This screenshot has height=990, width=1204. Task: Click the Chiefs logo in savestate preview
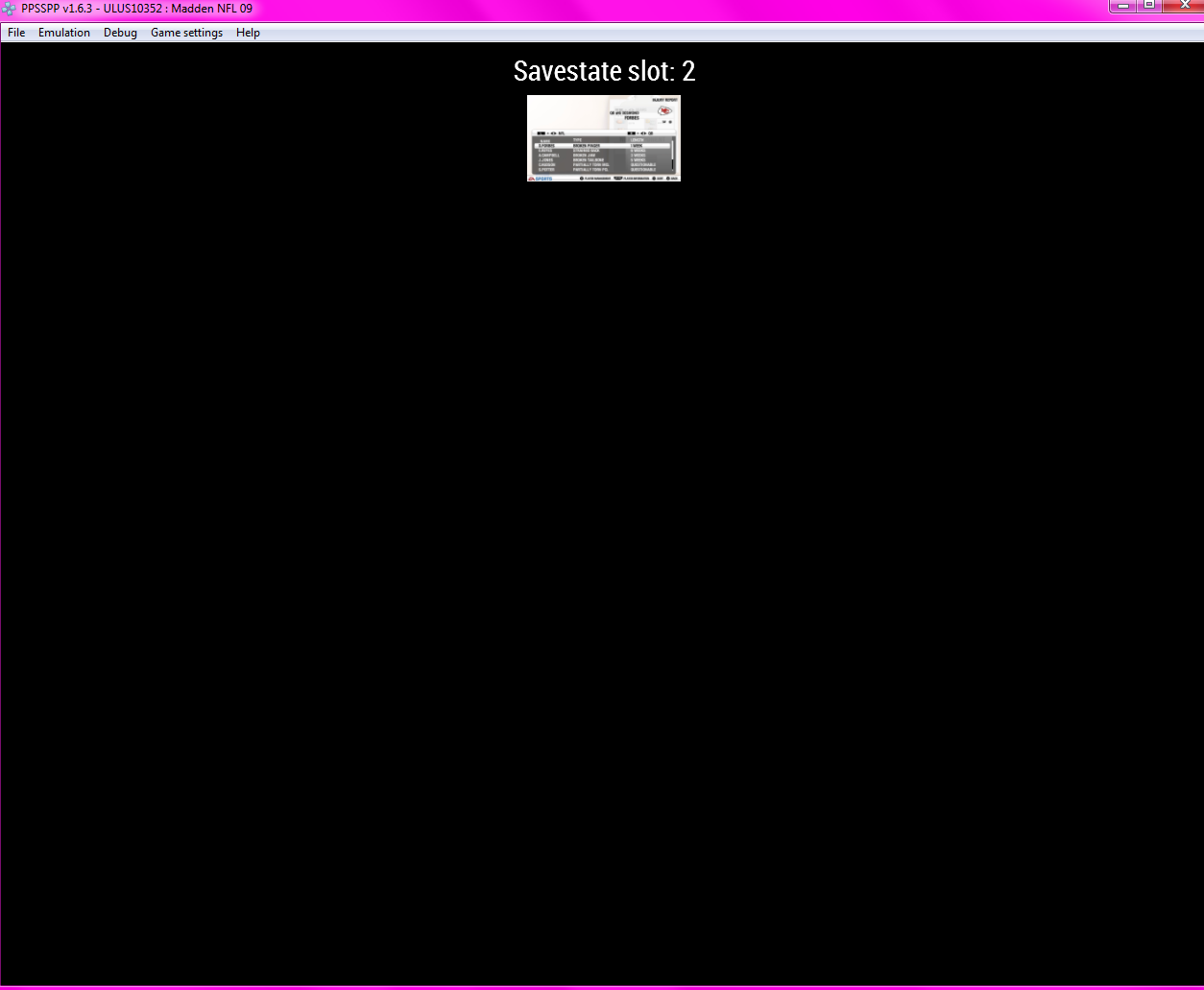664,111
